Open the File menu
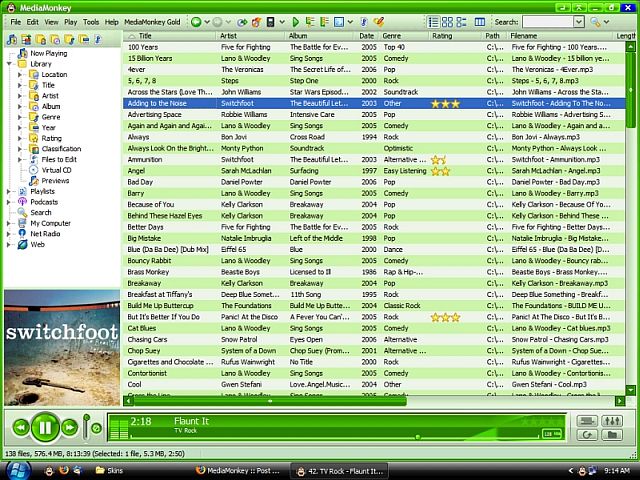Screen dimensions: 640x480 coord(16,22)
